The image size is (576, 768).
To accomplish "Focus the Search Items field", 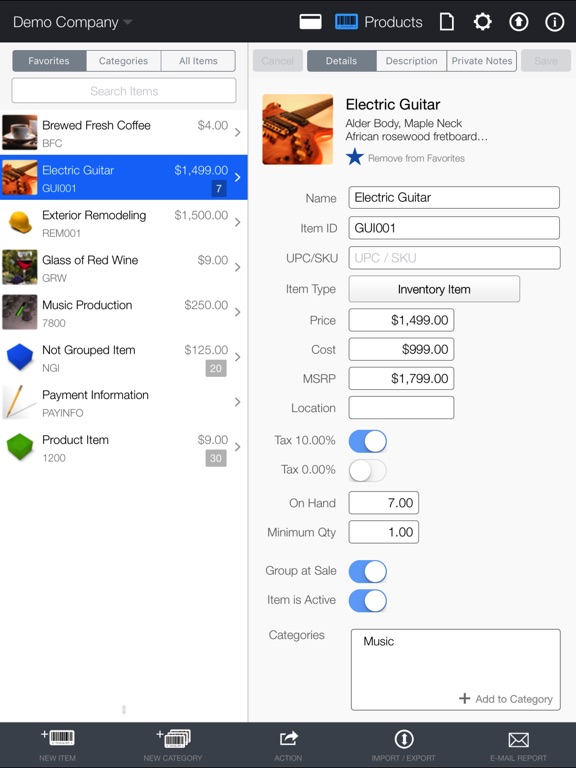I will (x=124, y=91).
